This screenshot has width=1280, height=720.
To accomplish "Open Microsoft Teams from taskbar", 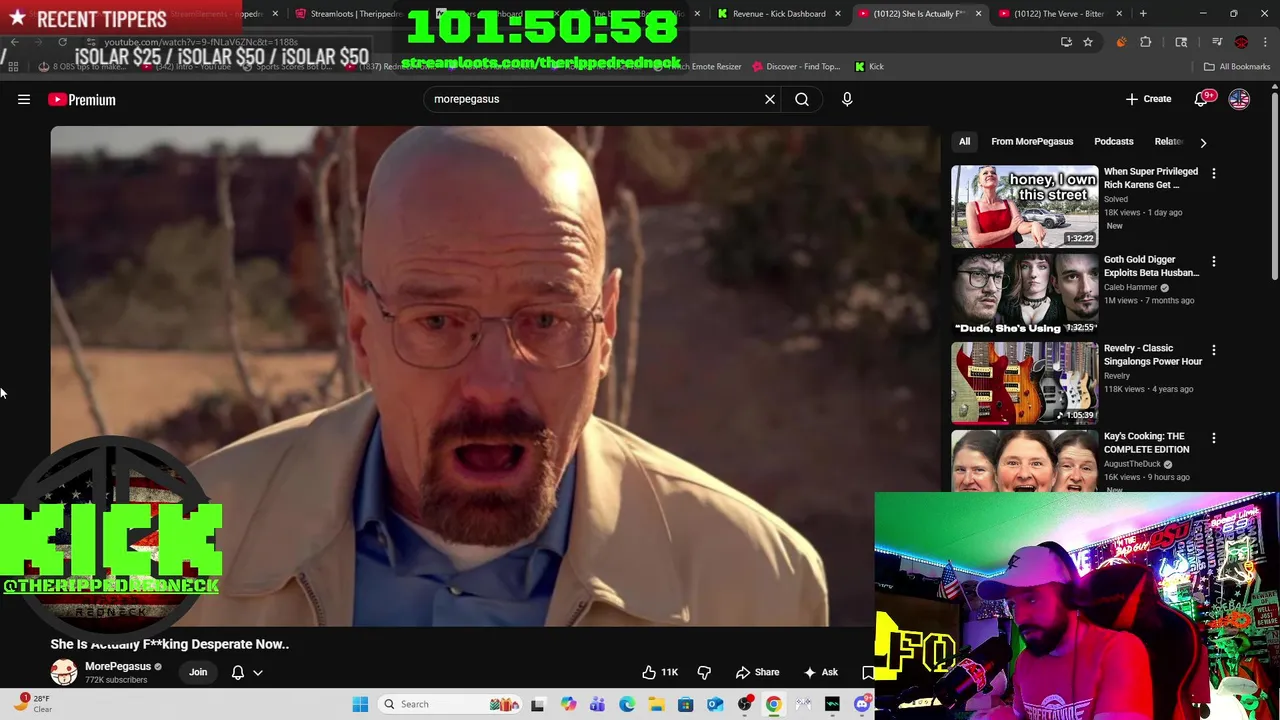I will tap(598, 704).
